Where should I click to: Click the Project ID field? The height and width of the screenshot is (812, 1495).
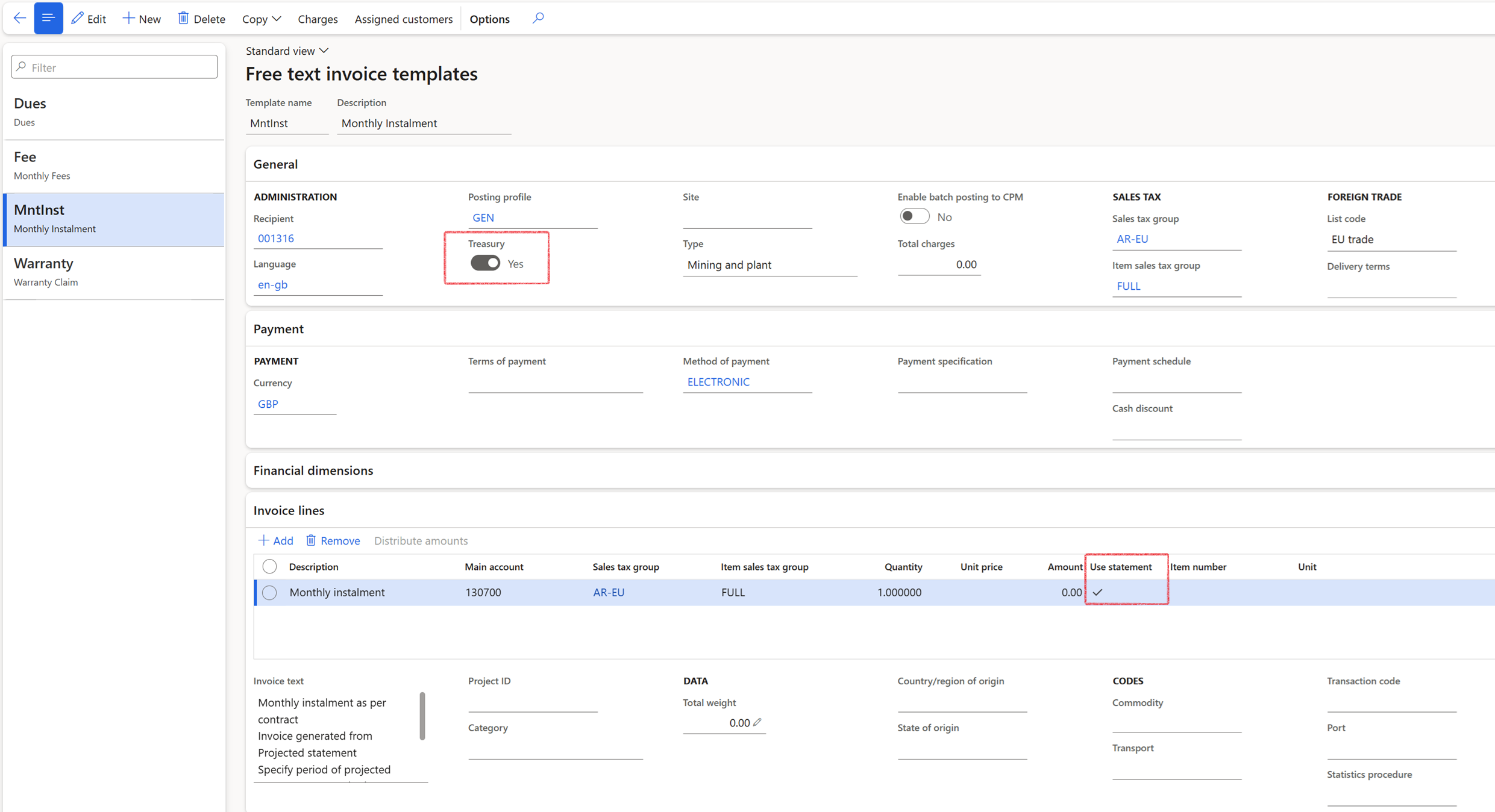533,702
